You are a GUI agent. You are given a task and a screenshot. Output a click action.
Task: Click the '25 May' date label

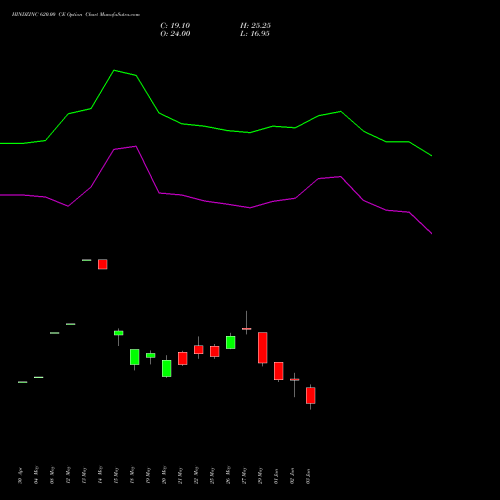coord(212,475)
